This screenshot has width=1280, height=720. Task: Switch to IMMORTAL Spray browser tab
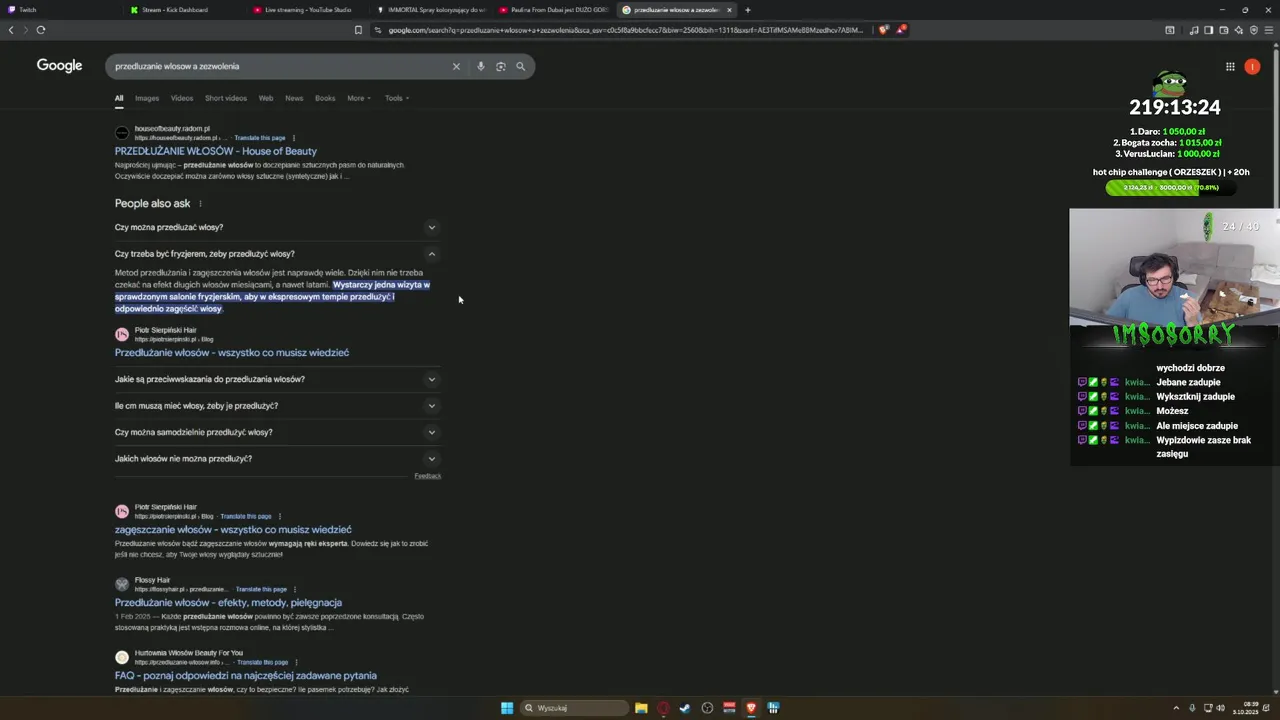431,10
